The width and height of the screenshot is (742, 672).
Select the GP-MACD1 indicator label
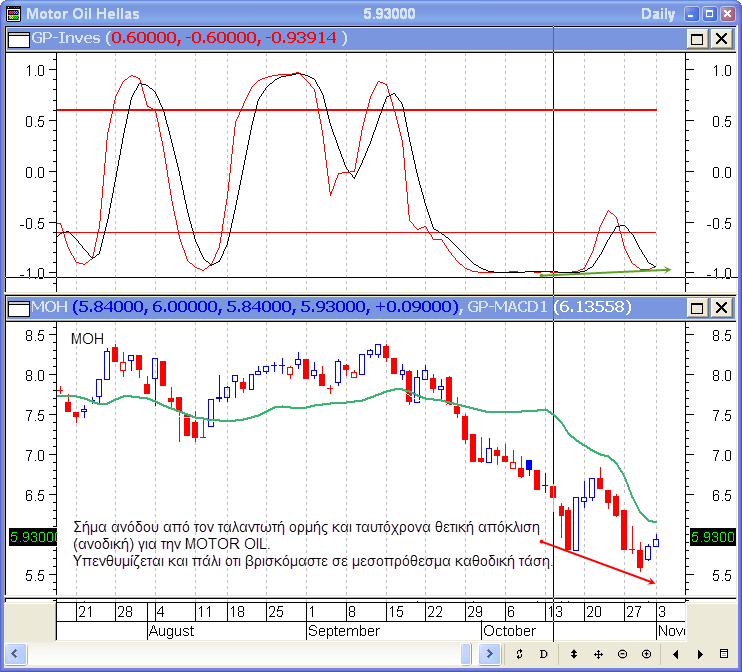click(x=508, y=306)
